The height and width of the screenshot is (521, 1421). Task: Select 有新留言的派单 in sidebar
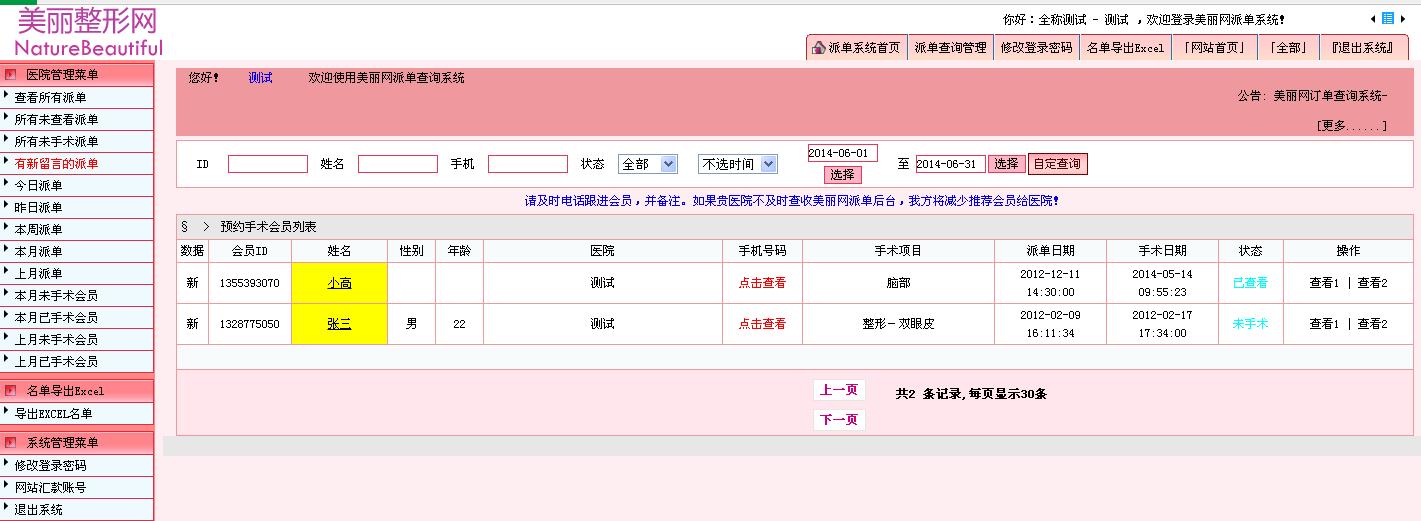point(57,164)
